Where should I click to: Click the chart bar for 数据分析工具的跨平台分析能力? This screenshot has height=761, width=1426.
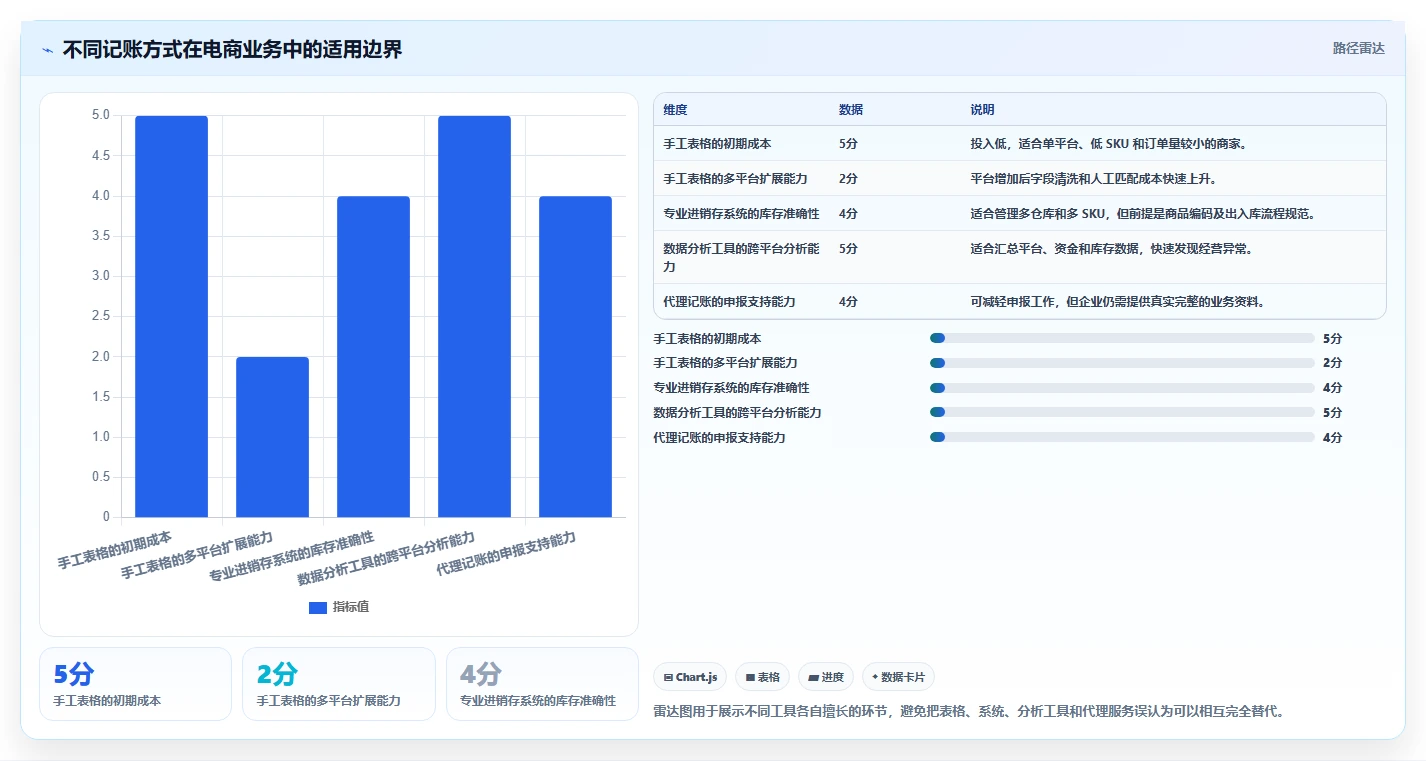pyautogui.click(x=474, y=316)
